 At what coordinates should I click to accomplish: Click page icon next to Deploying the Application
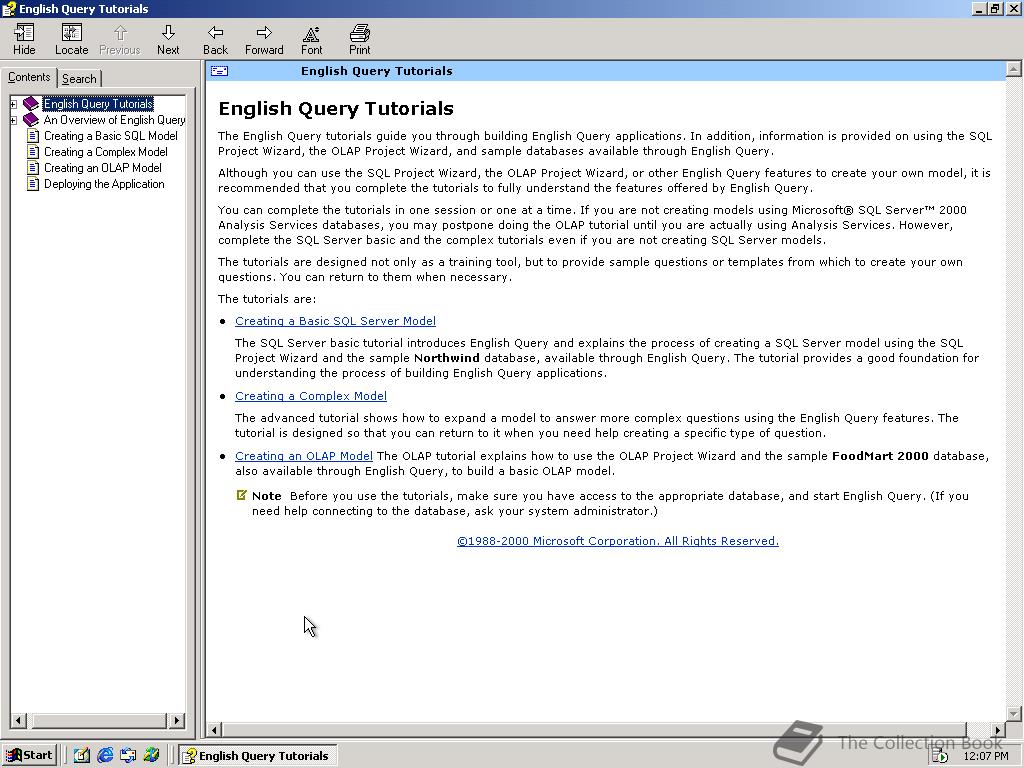click(x=33, y=184)
